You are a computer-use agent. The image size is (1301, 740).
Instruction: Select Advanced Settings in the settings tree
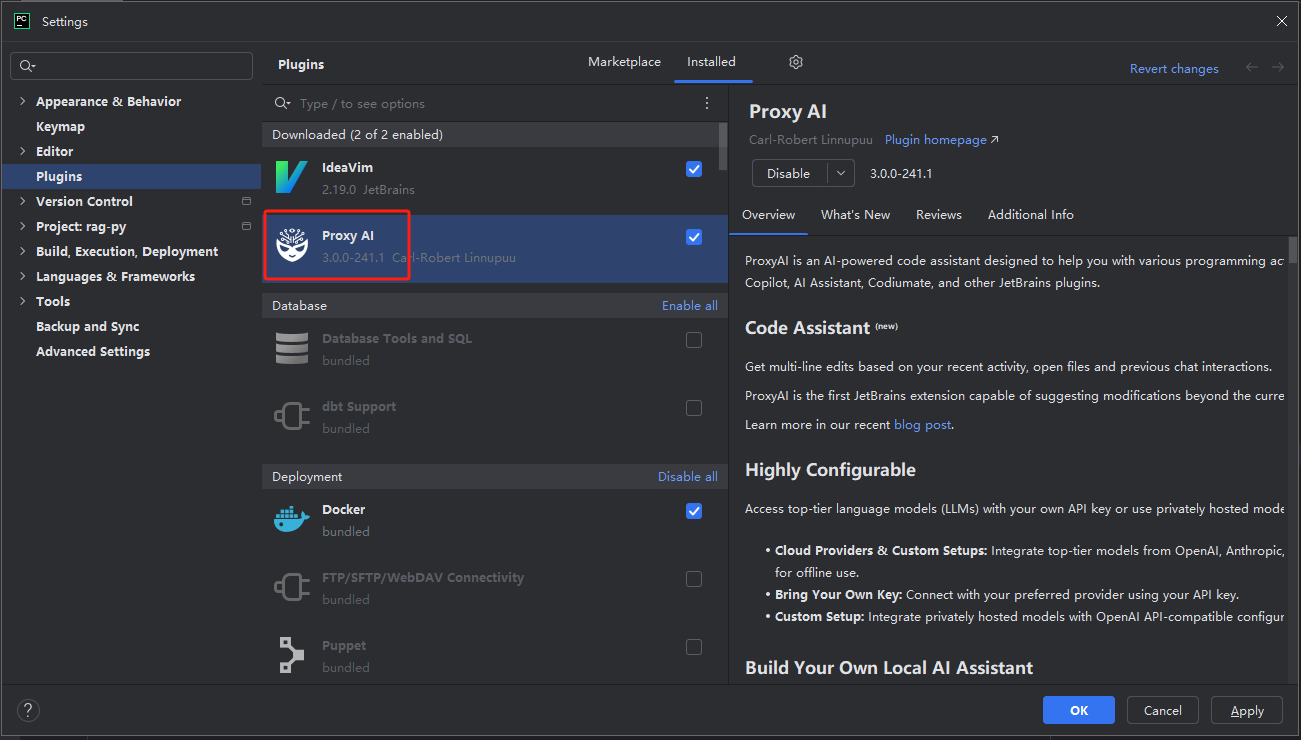pos(93,352)
